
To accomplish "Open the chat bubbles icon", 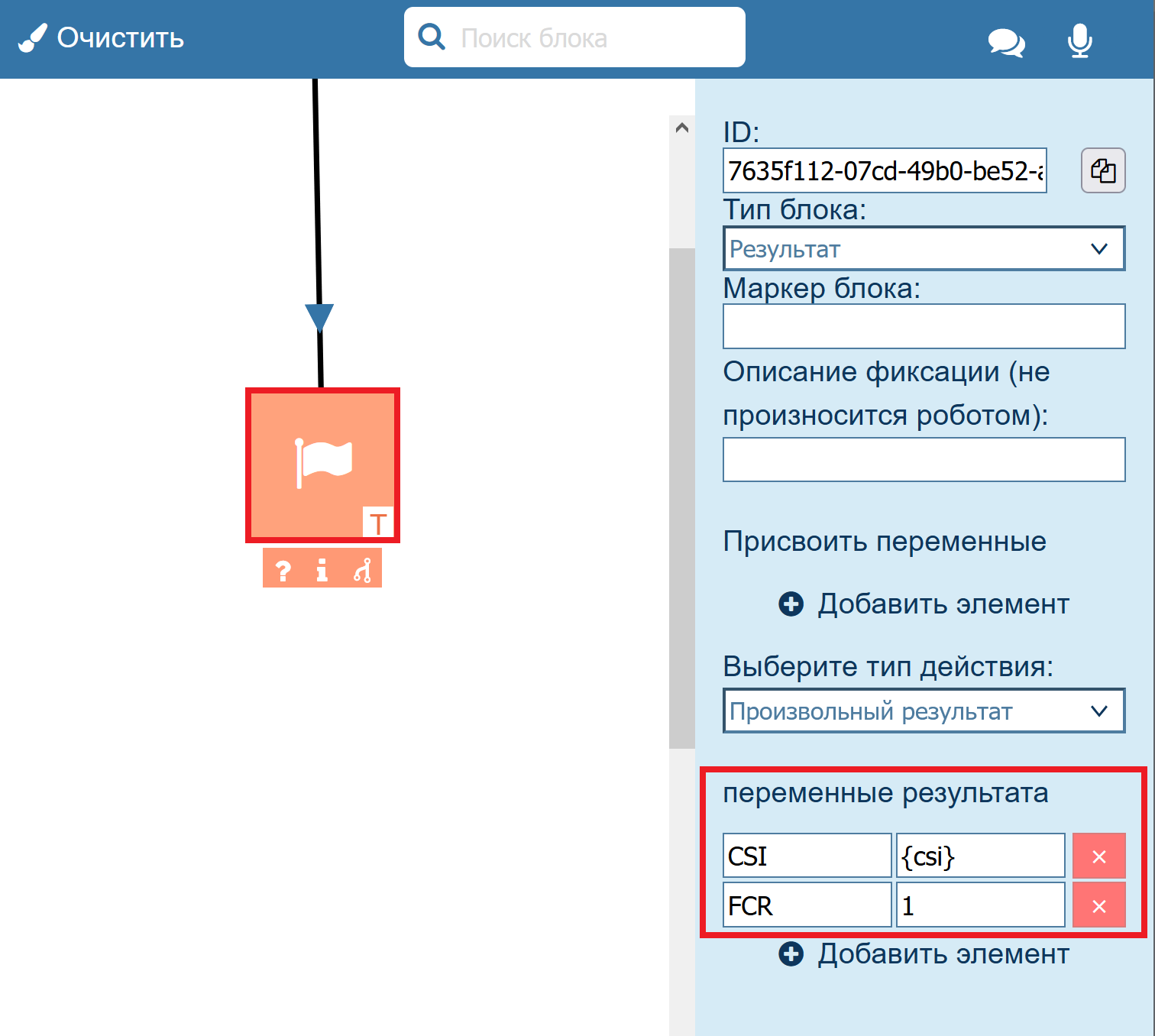I will pyautogui.click(x=1006, y=42).
